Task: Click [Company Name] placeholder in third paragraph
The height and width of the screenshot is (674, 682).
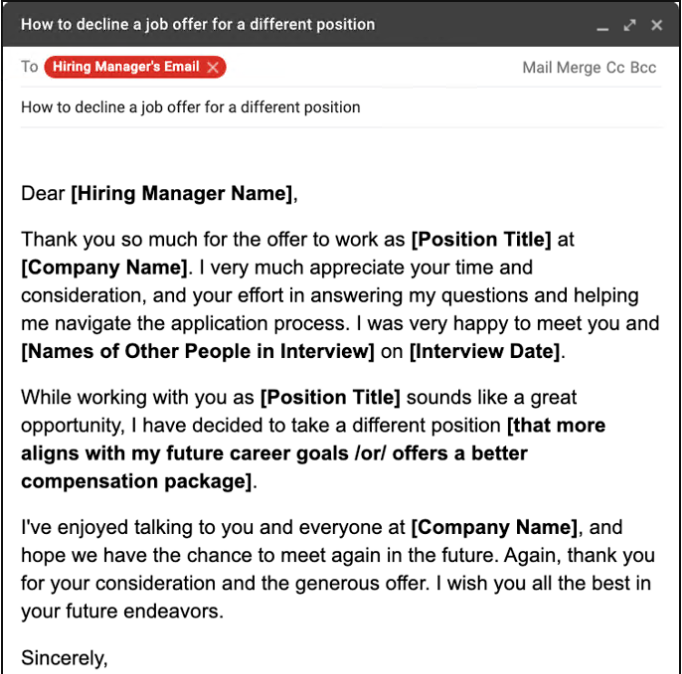Action: click(494, 527)
